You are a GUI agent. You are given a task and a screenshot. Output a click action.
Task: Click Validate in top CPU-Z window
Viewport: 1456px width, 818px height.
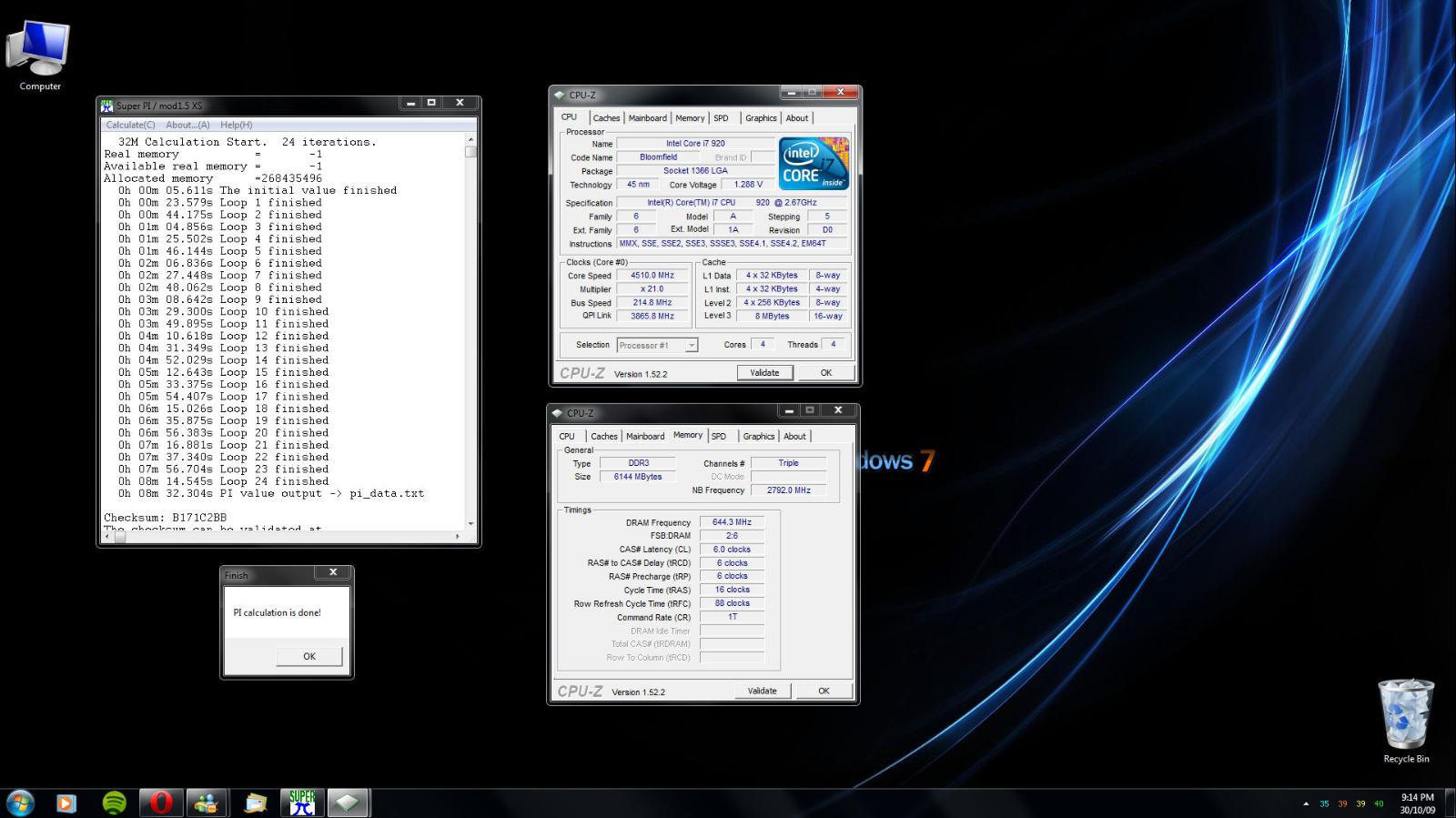(764, 372)
